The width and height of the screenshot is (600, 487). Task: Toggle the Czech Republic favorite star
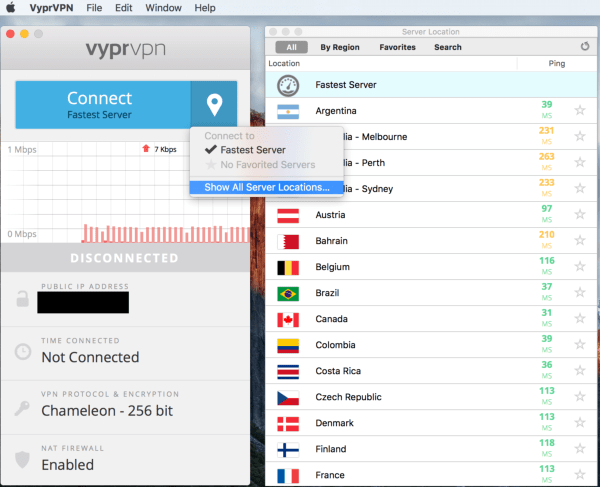tap(580, 396)
